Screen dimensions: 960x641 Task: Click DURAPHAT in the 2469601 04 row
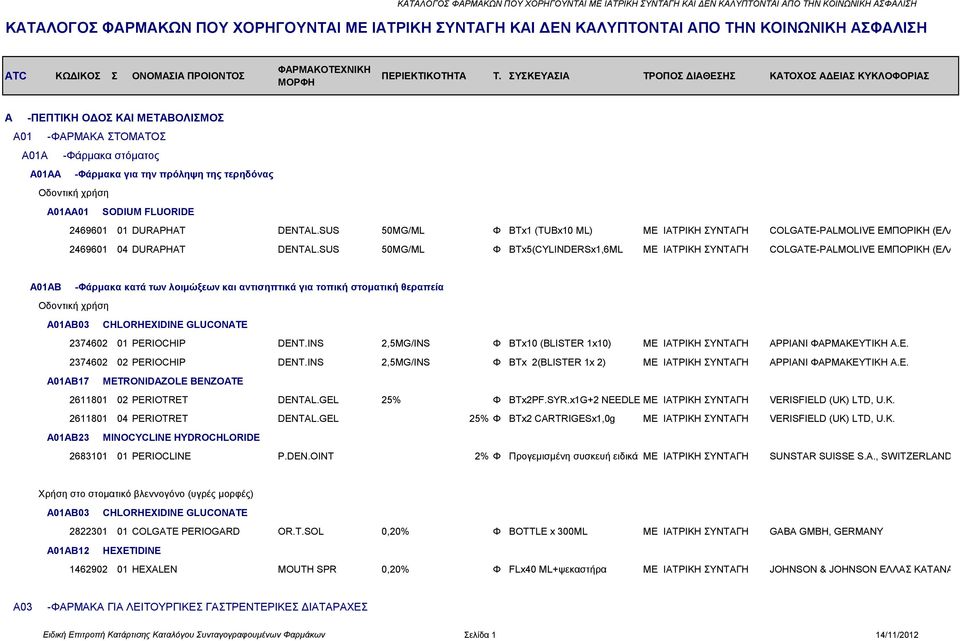(x=159, y=250)
